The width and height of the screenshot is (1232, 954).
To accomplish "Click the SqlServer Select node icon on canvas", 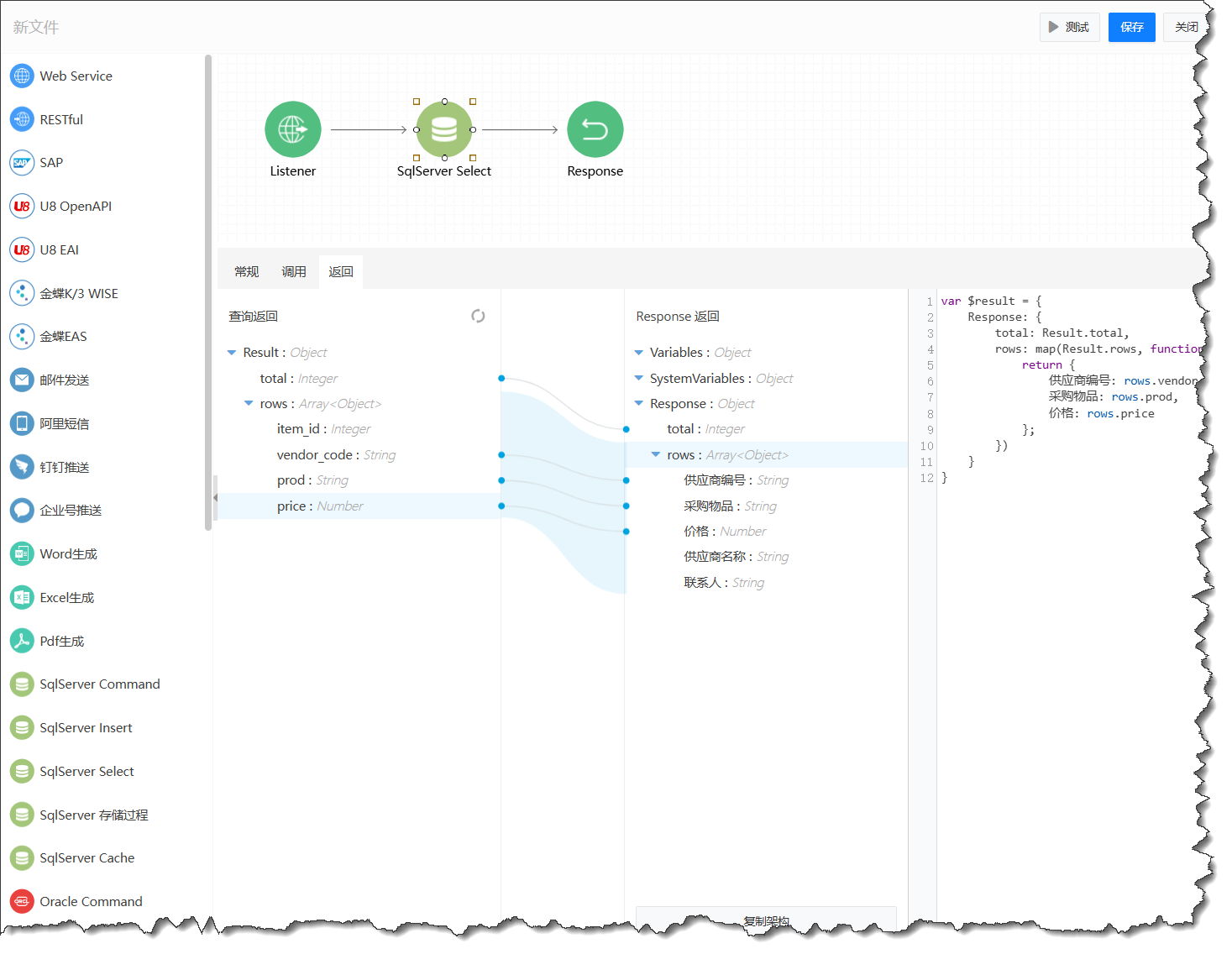I will point(443,129).
